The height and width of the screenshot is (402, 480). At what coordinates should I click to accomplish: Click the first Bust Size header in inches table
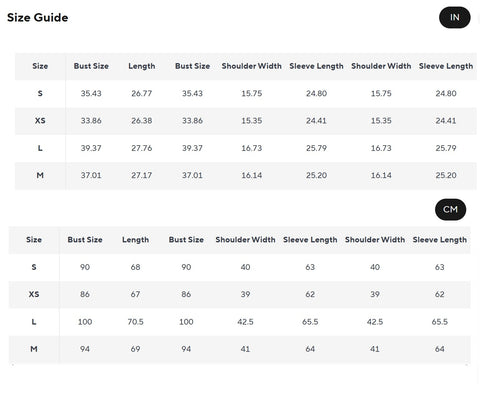(x=91, y=66)
